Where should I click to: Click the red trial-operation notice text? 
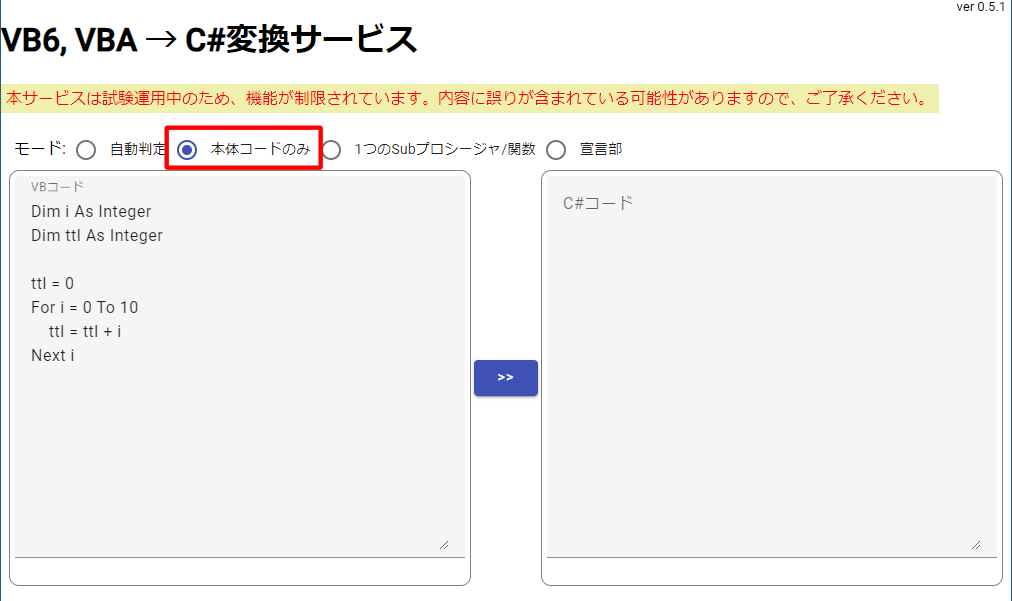pos(467,98)
